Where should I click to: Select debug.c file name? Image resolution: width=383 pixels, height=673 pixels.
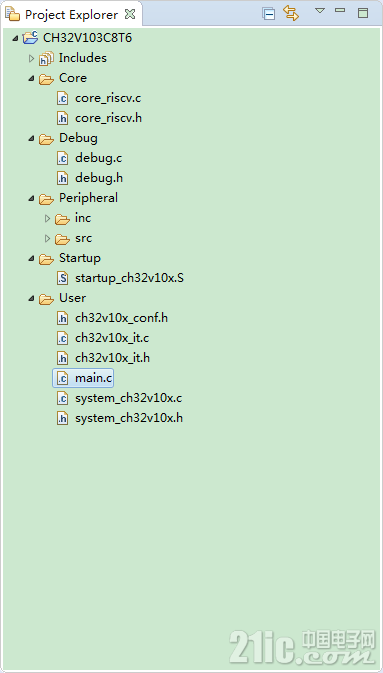tap(99, 158)
